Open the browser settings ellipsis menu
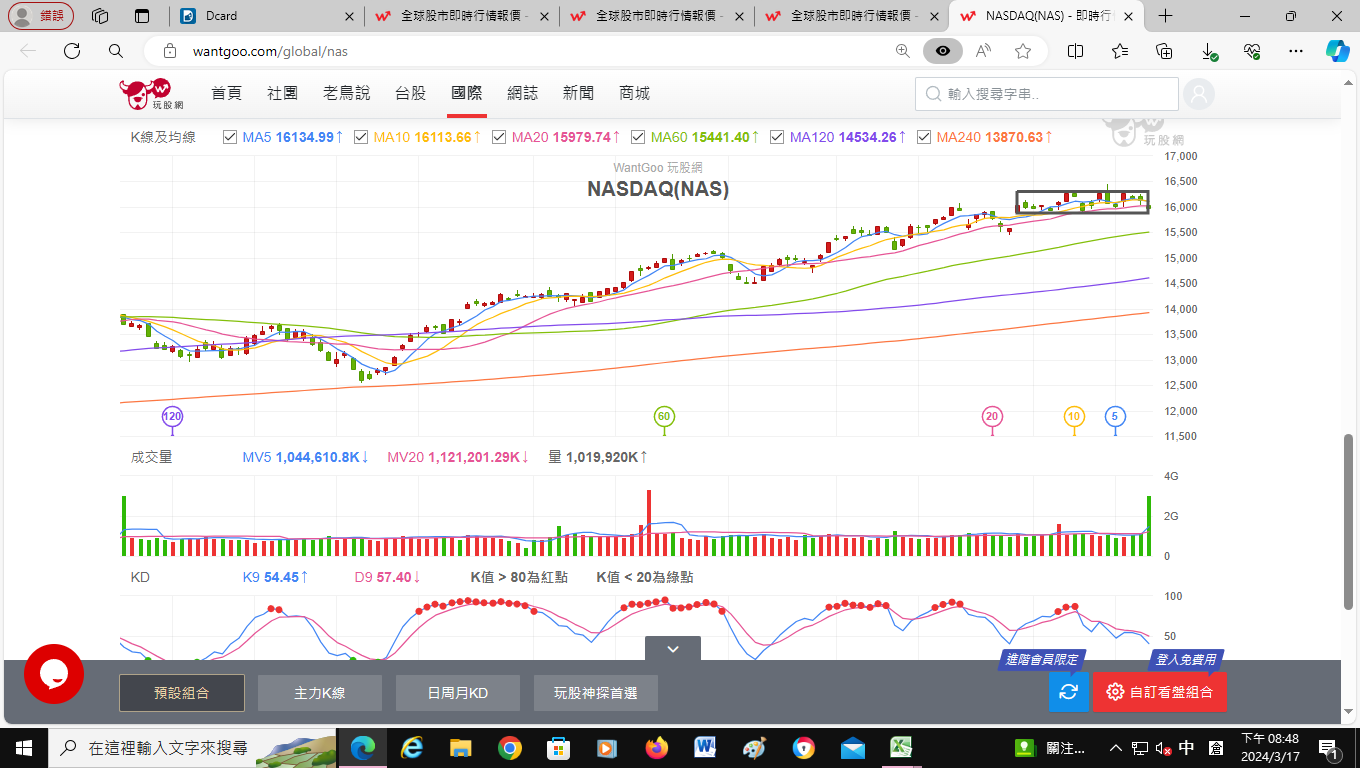This screenshot has width=1360, height=768. [x=1296, y=51]
